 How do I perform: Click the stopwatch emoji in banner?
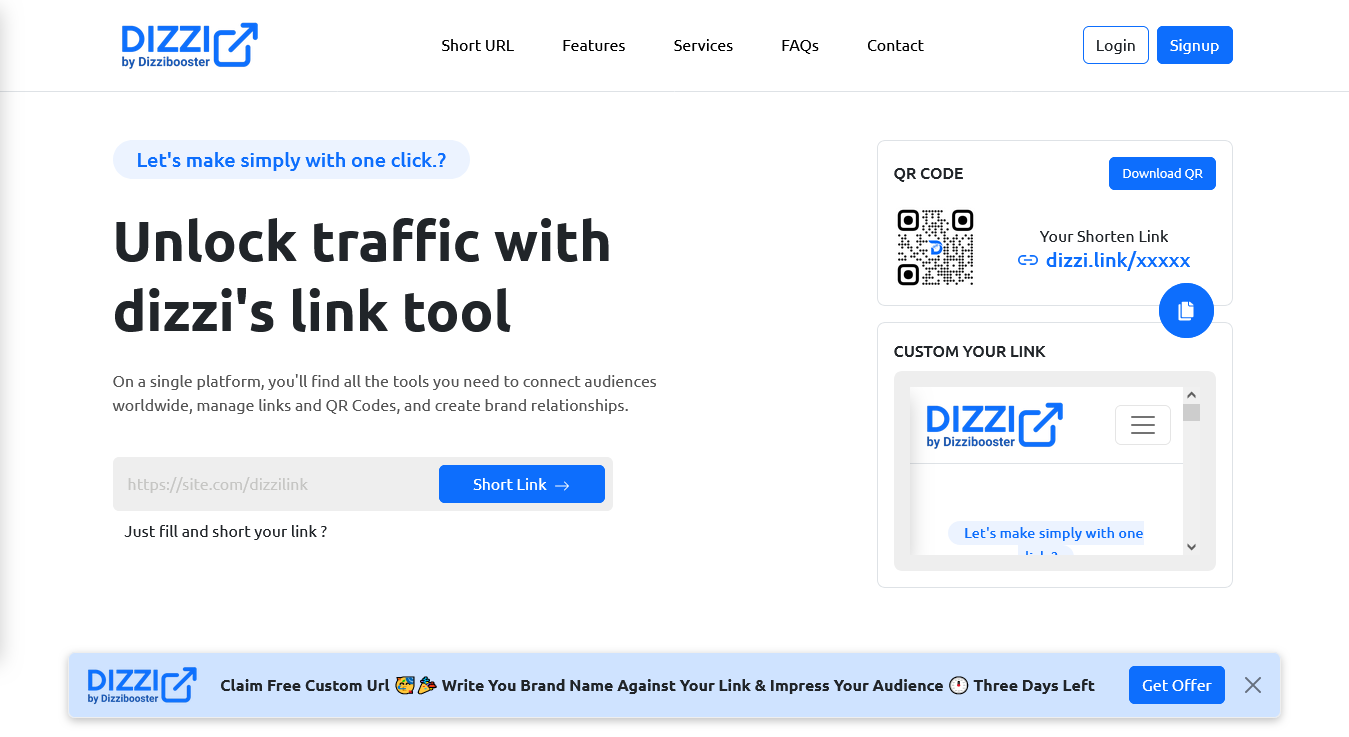pyautogui.click(x=958, y=685)
